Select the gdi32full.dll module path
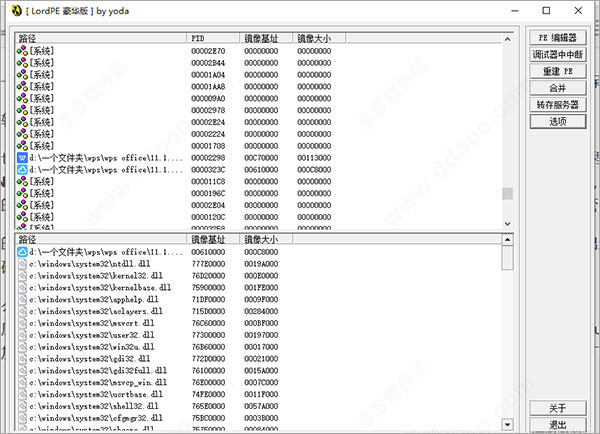 point(98,370)
